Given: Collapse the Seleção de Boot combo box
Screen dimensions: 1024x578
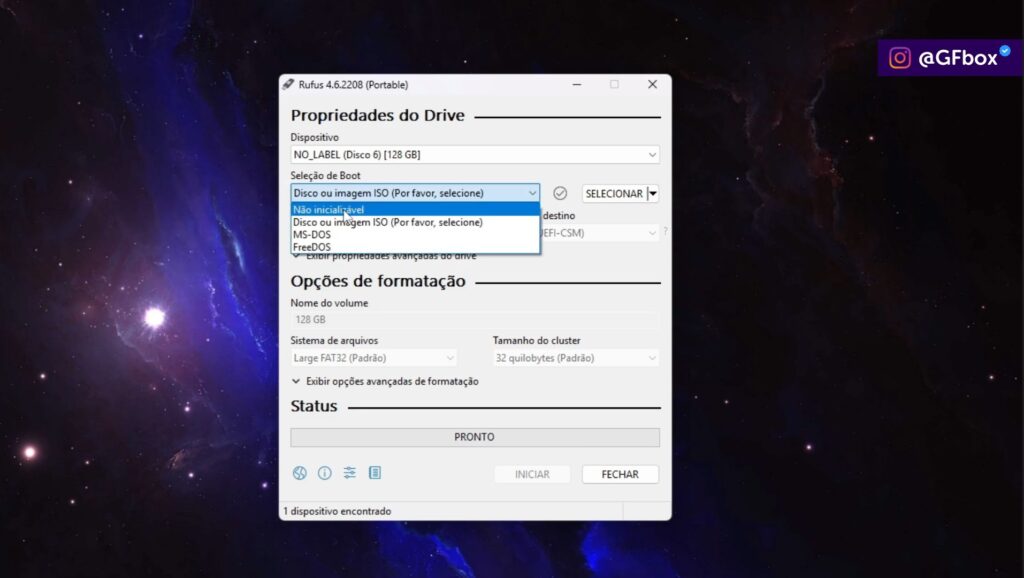Looking at the screenshot, I should pos(415,193).
